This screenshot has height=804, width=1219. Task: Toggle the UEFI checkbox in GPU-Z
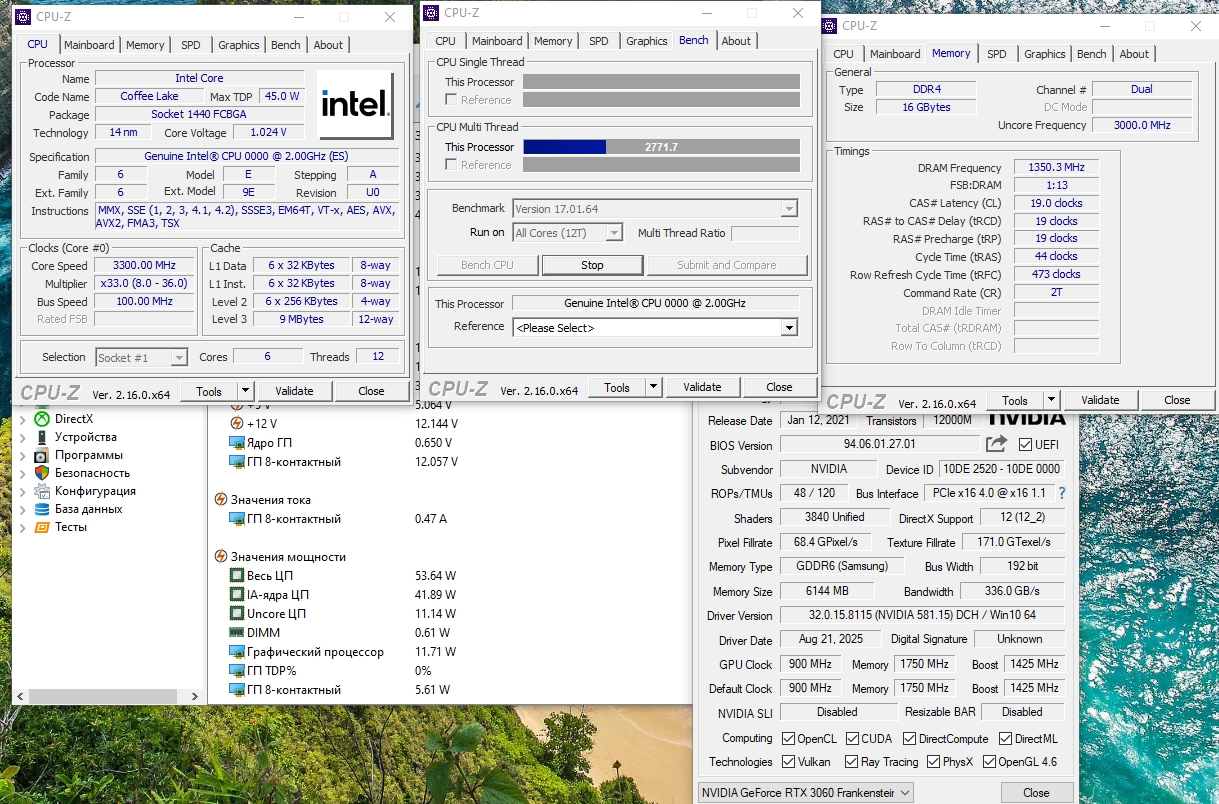(x=1025, y=445)
